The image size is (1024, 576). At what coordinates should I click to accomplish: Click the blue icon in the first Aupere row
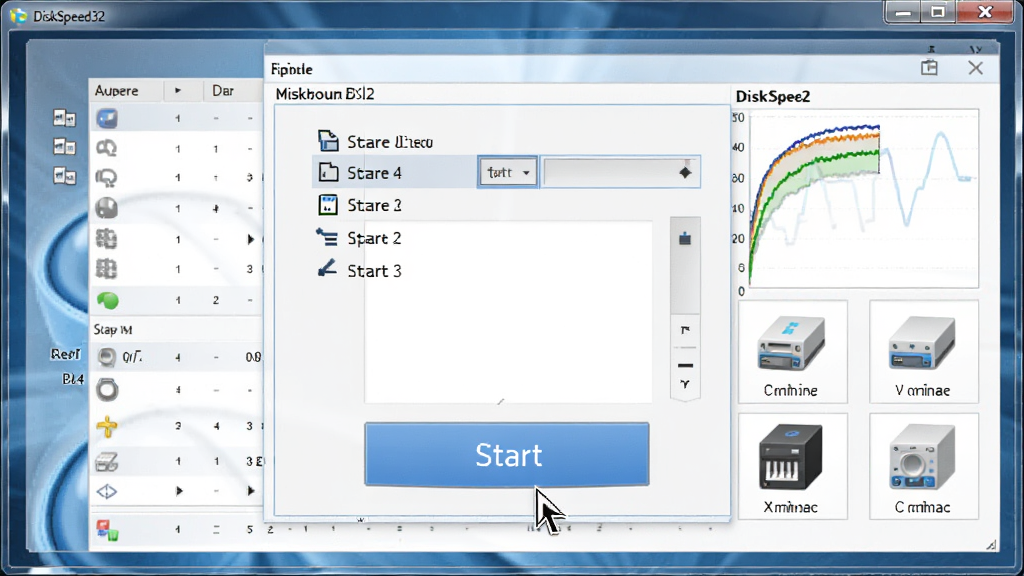pos(107,118)
